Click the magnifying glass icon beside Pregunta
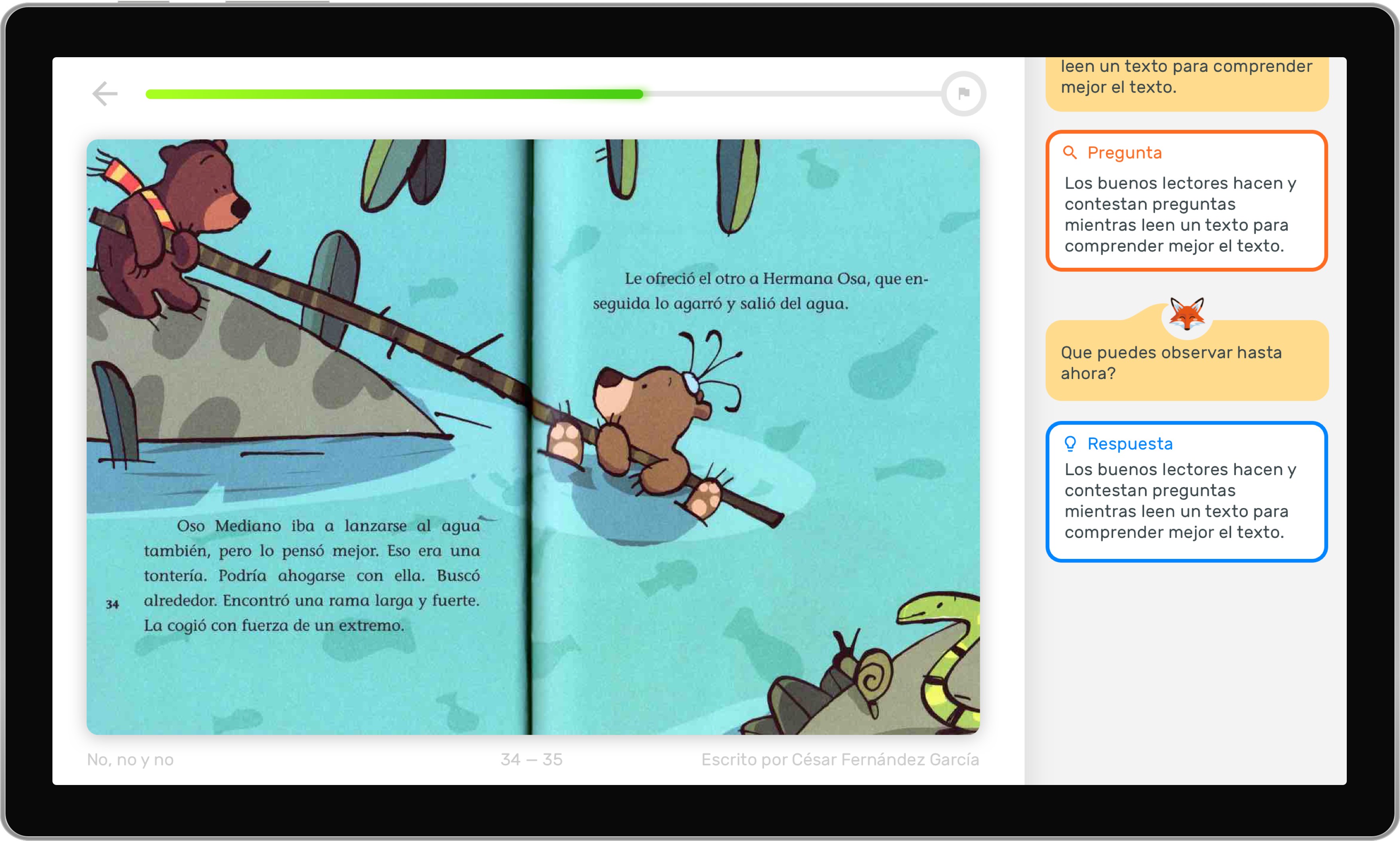1400x841 pixels. tap(1070, 153)
